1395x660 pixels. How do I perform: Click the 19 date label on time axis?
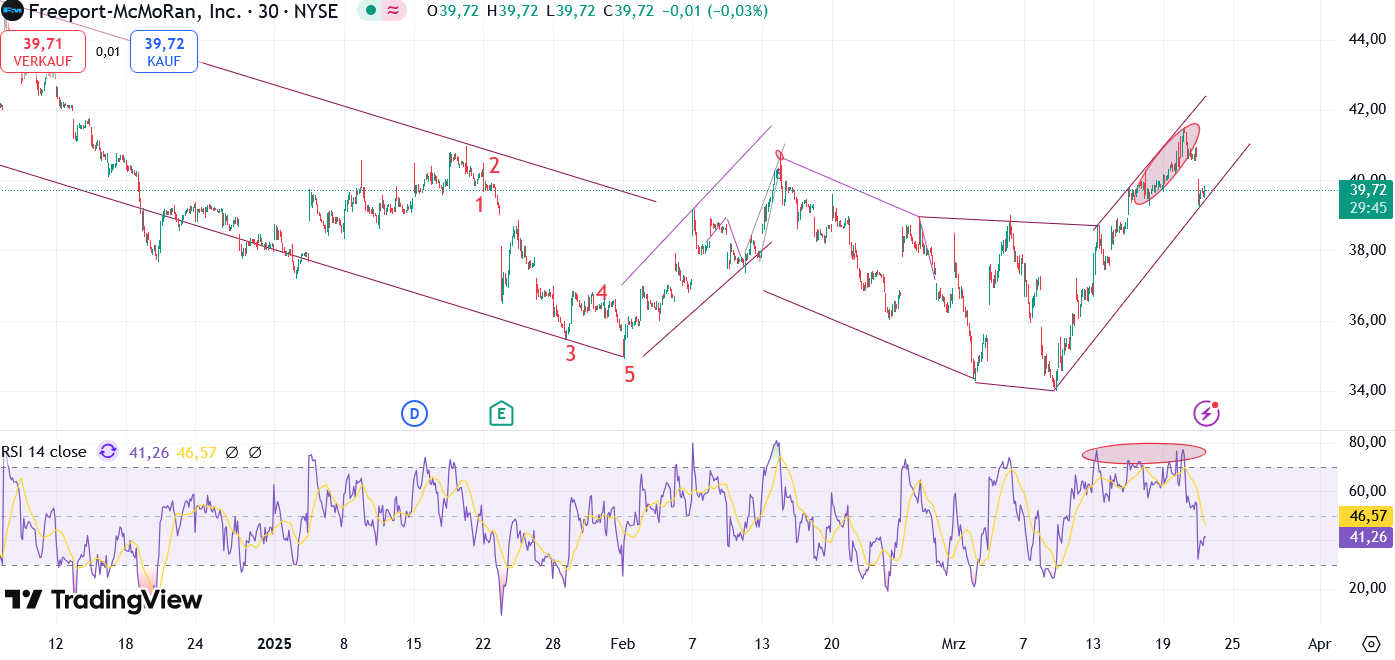pyautogui.click(x=1162, y=643)
